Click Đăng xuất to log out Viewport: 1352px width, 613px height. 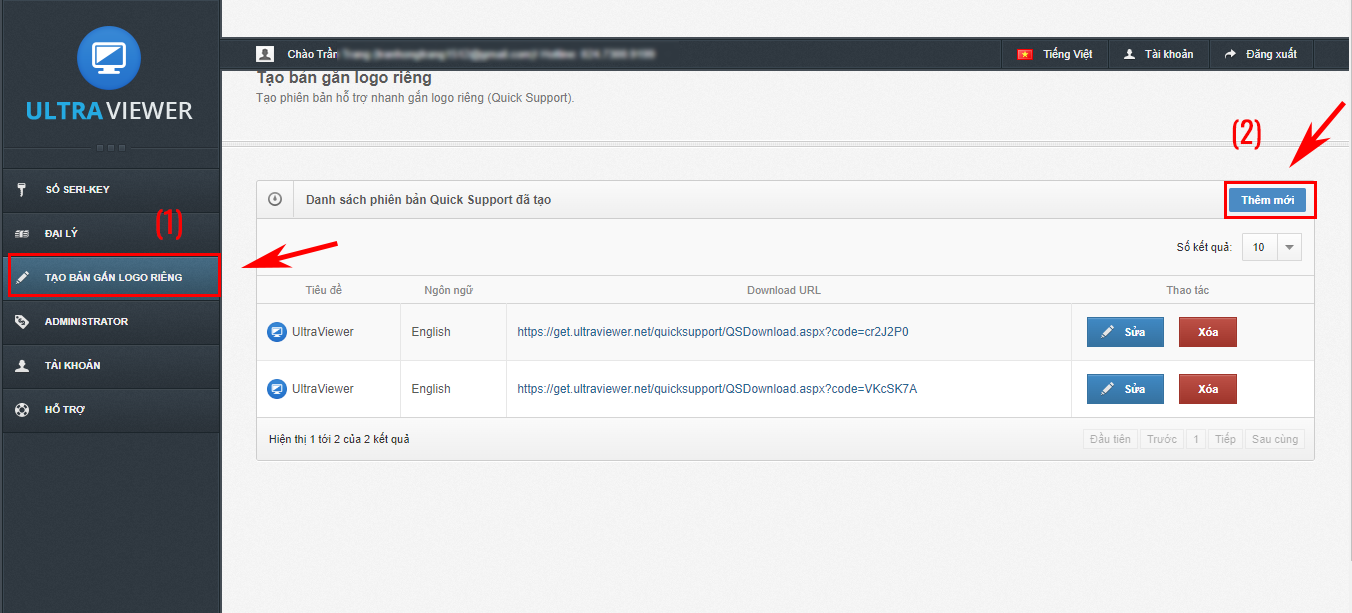point(1260,54)
